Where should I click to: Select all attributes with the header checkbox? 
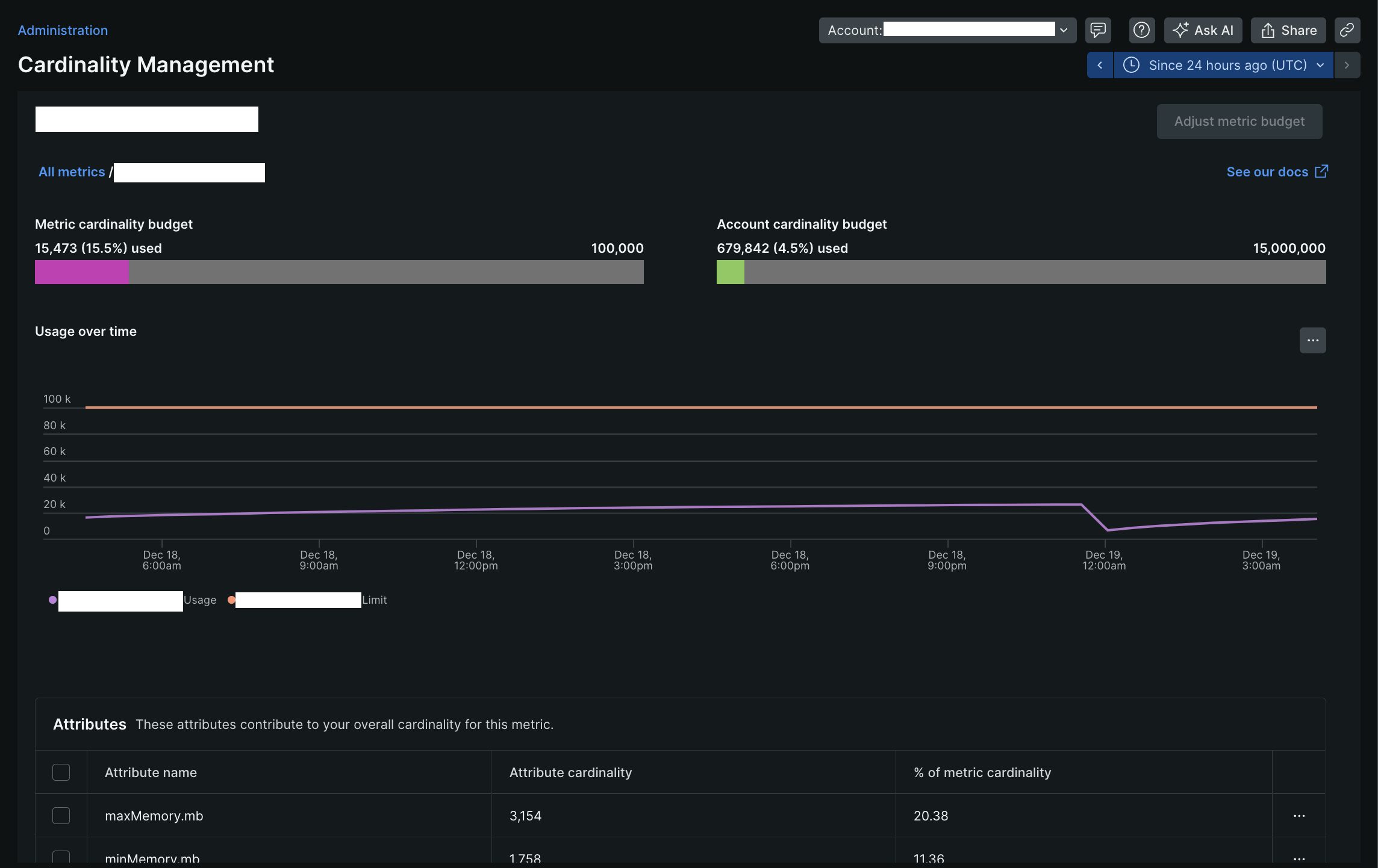click(x=61, y=772)
